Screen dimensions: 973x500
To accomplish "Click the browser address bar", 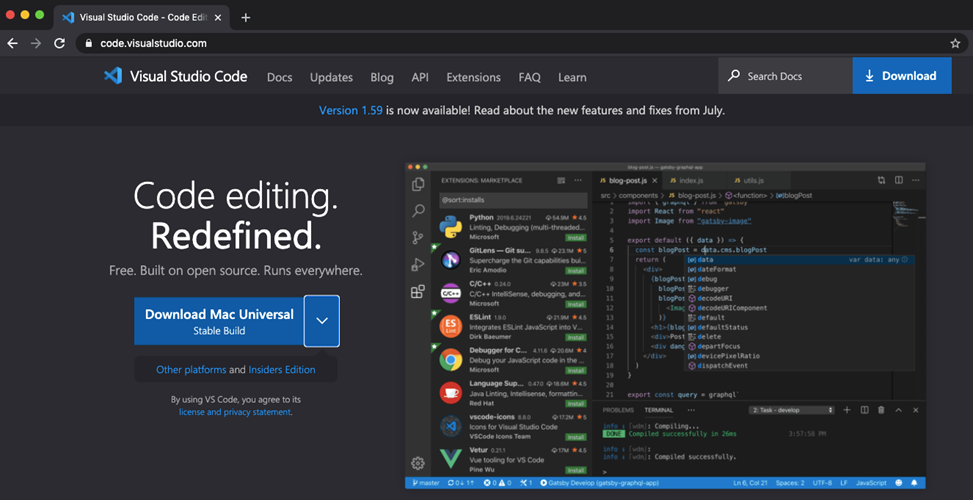I will 521,43.
